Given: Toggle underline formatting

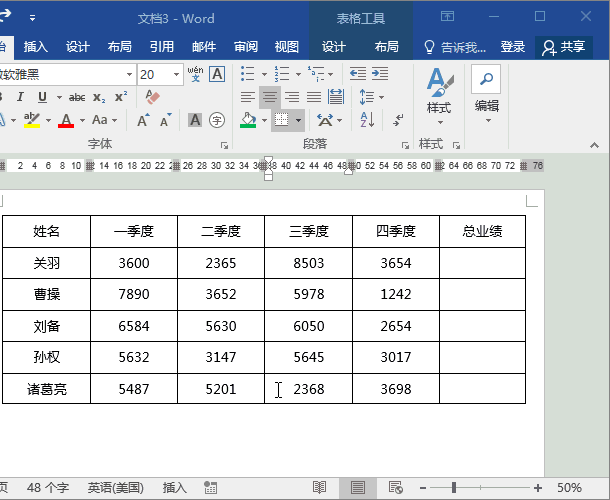Looking at the screenshot, I should click(42, 97).
